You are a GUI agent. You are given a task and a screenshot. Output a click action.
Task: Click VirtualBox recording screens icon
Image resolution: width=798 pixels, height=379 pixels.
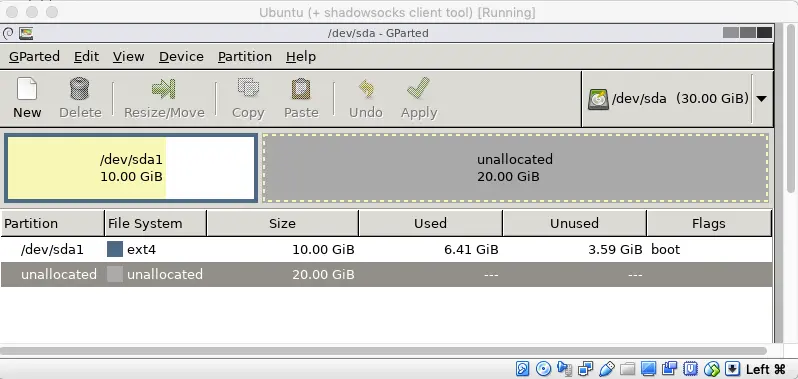[669, 368]
